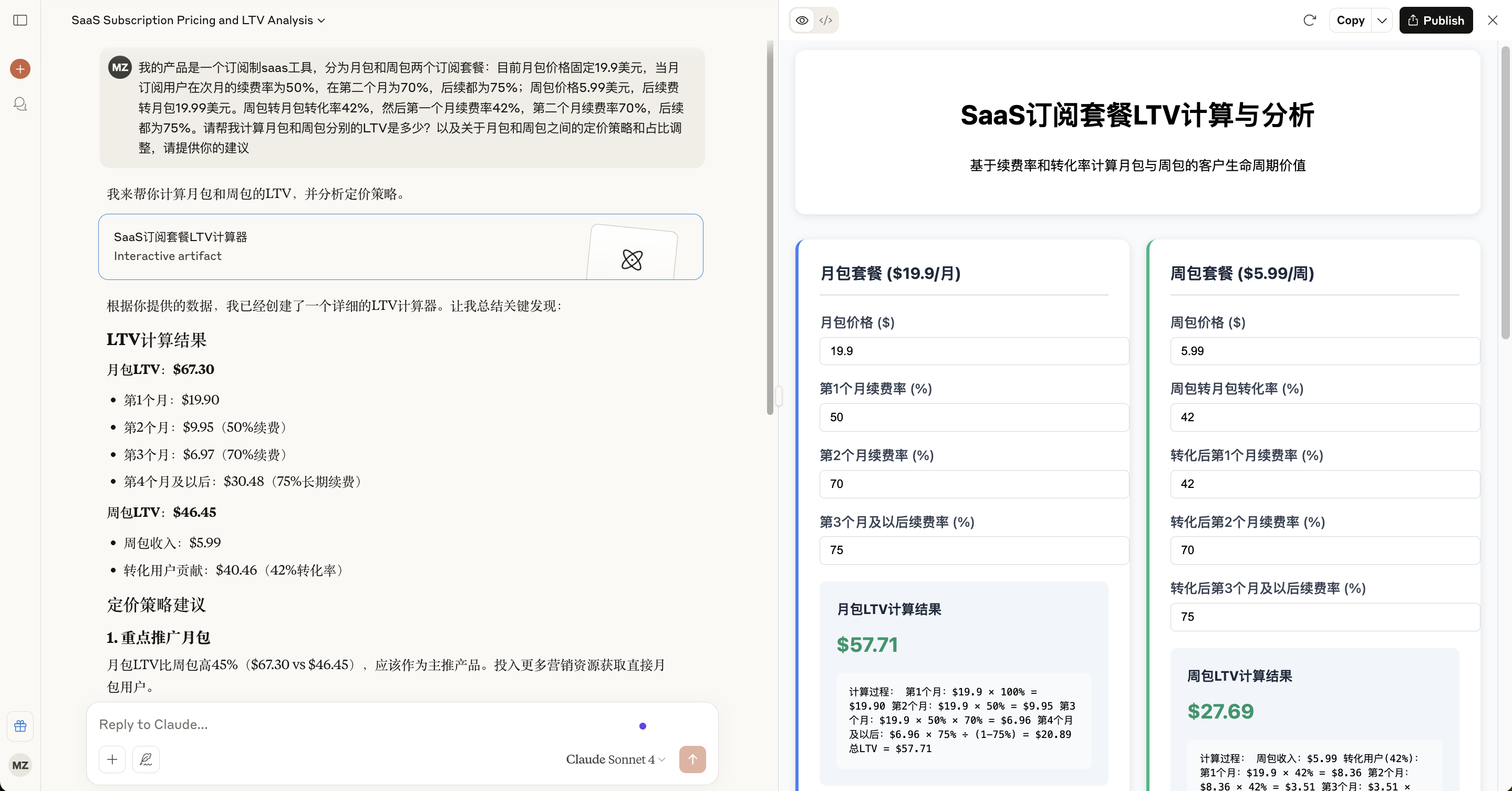1512x791 pixels.
Task: Click the SaaS订阅套餐LTV计算与分析 page title
Action: coord(1137,115)
